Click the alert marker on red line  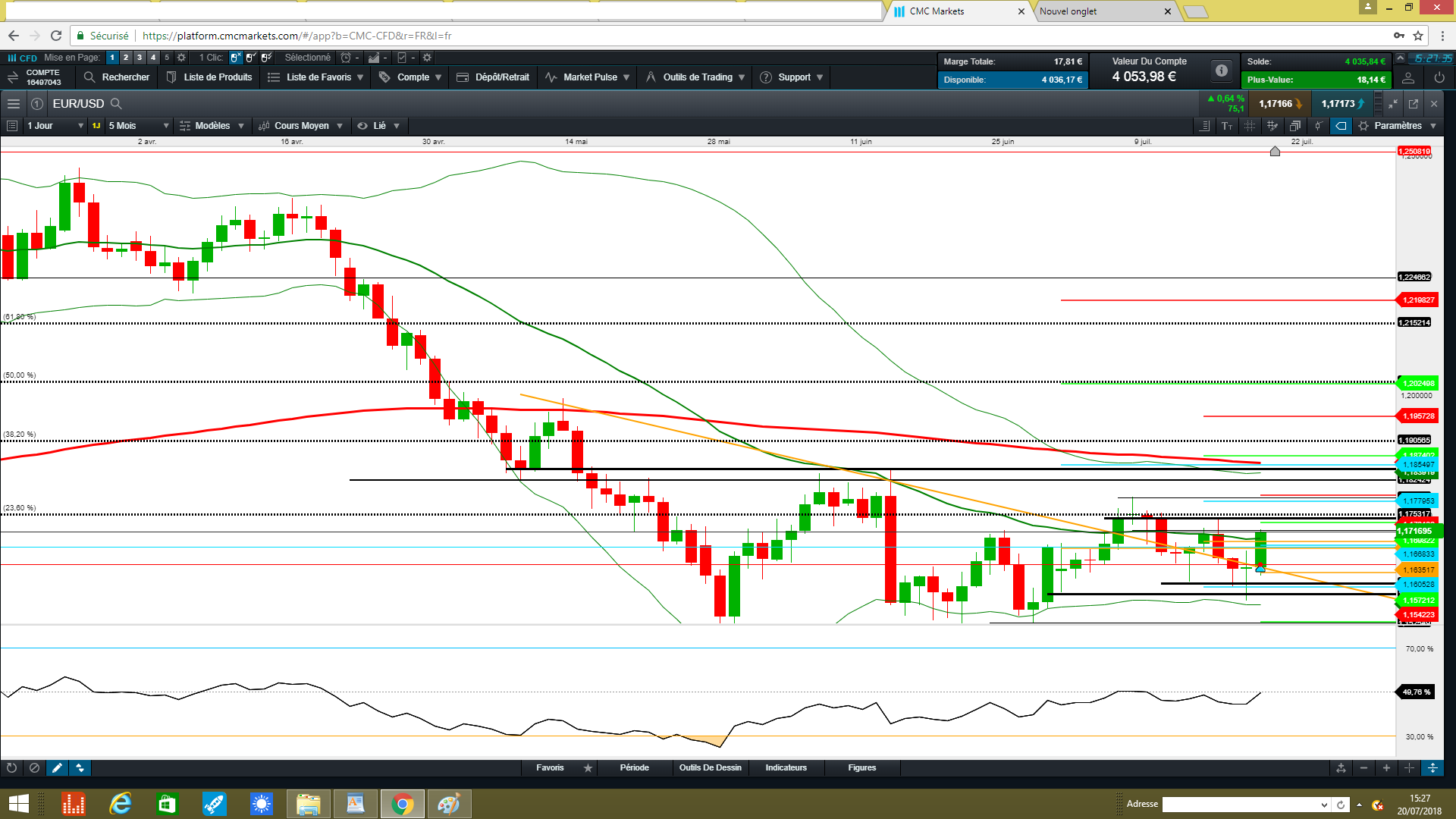click(1275, 151)
